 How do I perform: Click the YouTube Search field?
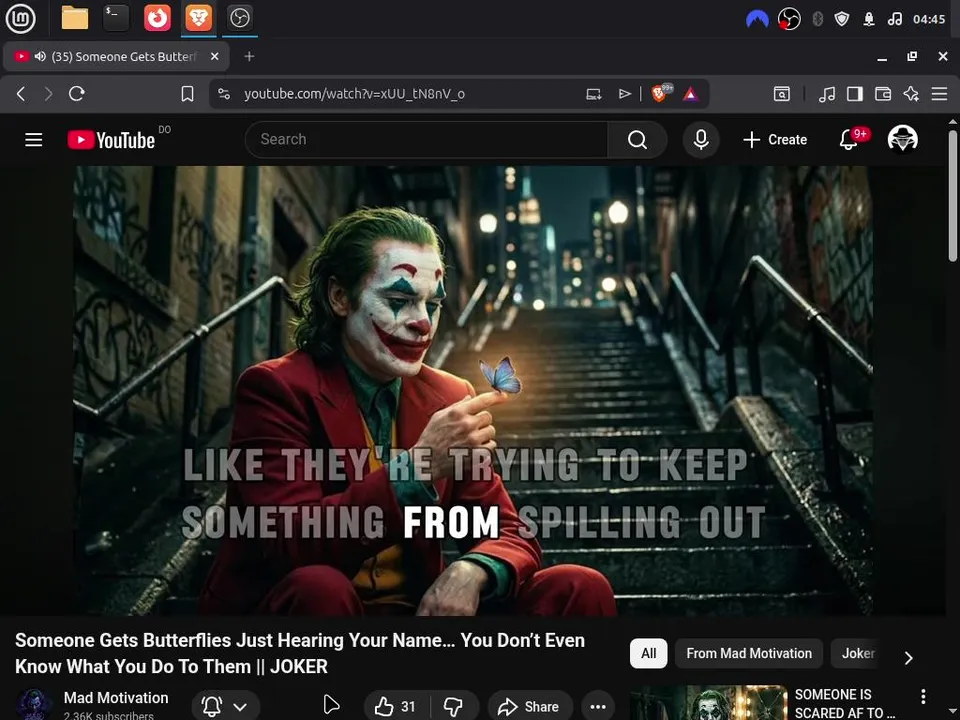(x=426, y=140)
